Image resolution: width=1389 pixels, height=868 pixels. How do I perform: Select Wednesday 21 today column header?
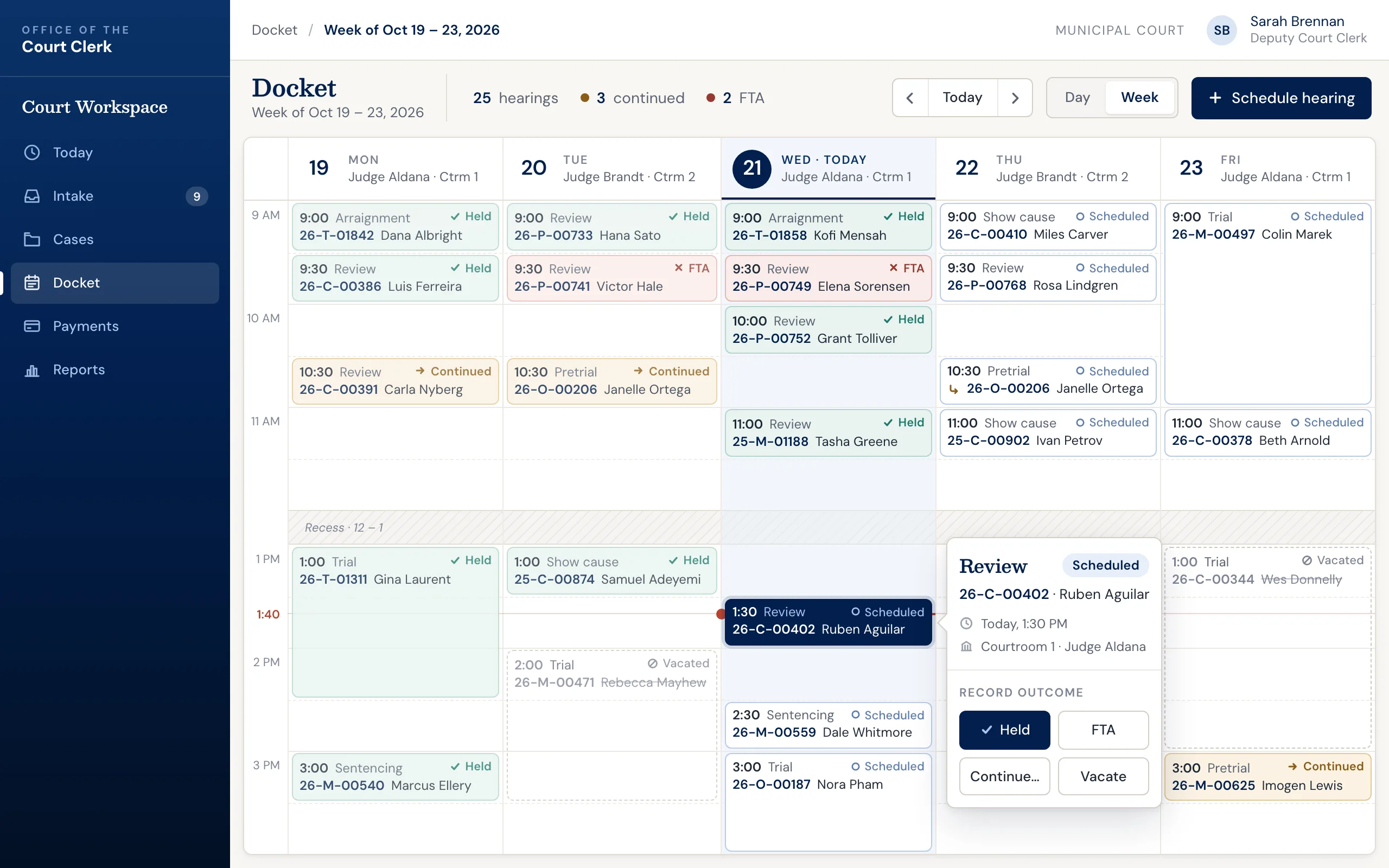[828, 168]
